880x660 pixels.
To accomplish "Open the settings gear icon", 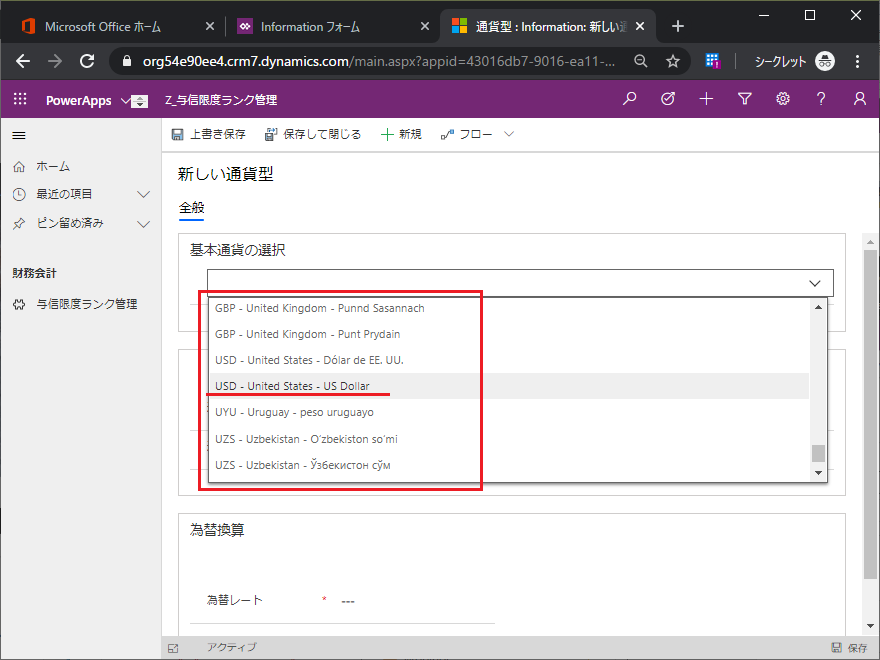I will [x=782, y=99].
